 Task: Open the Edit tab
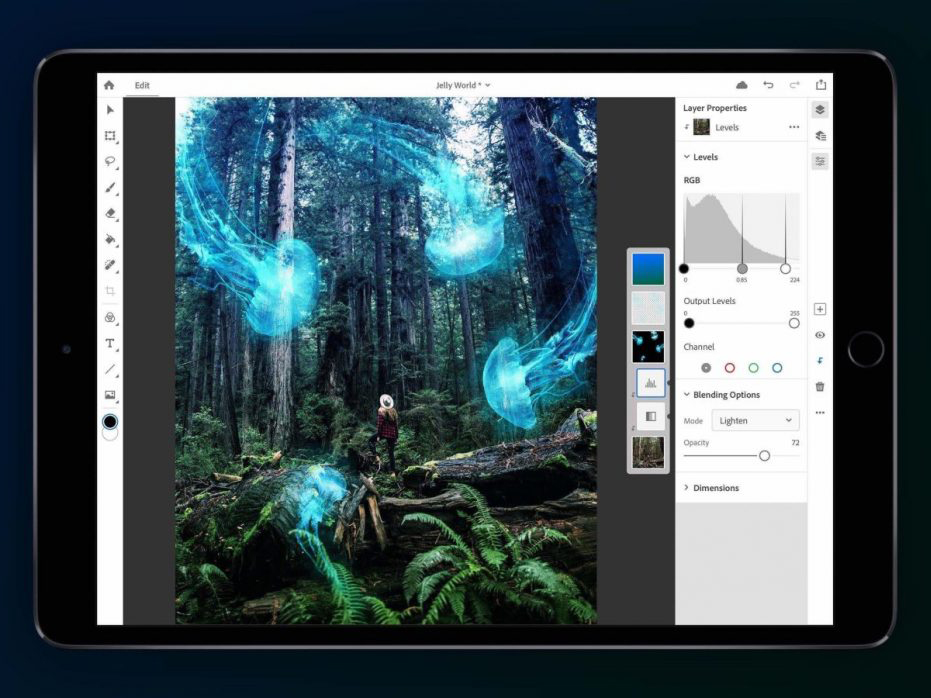[x=142, y=85]
